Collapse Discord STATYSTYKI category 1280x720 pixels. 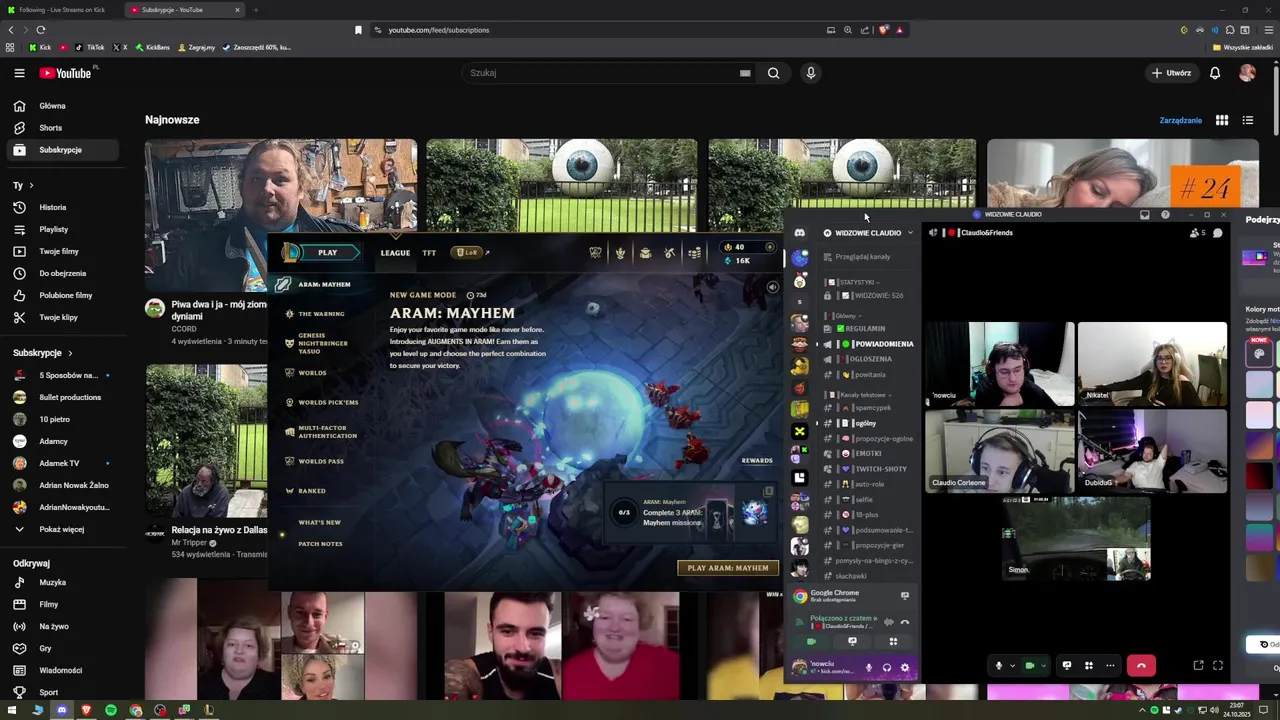coord(858,282)
